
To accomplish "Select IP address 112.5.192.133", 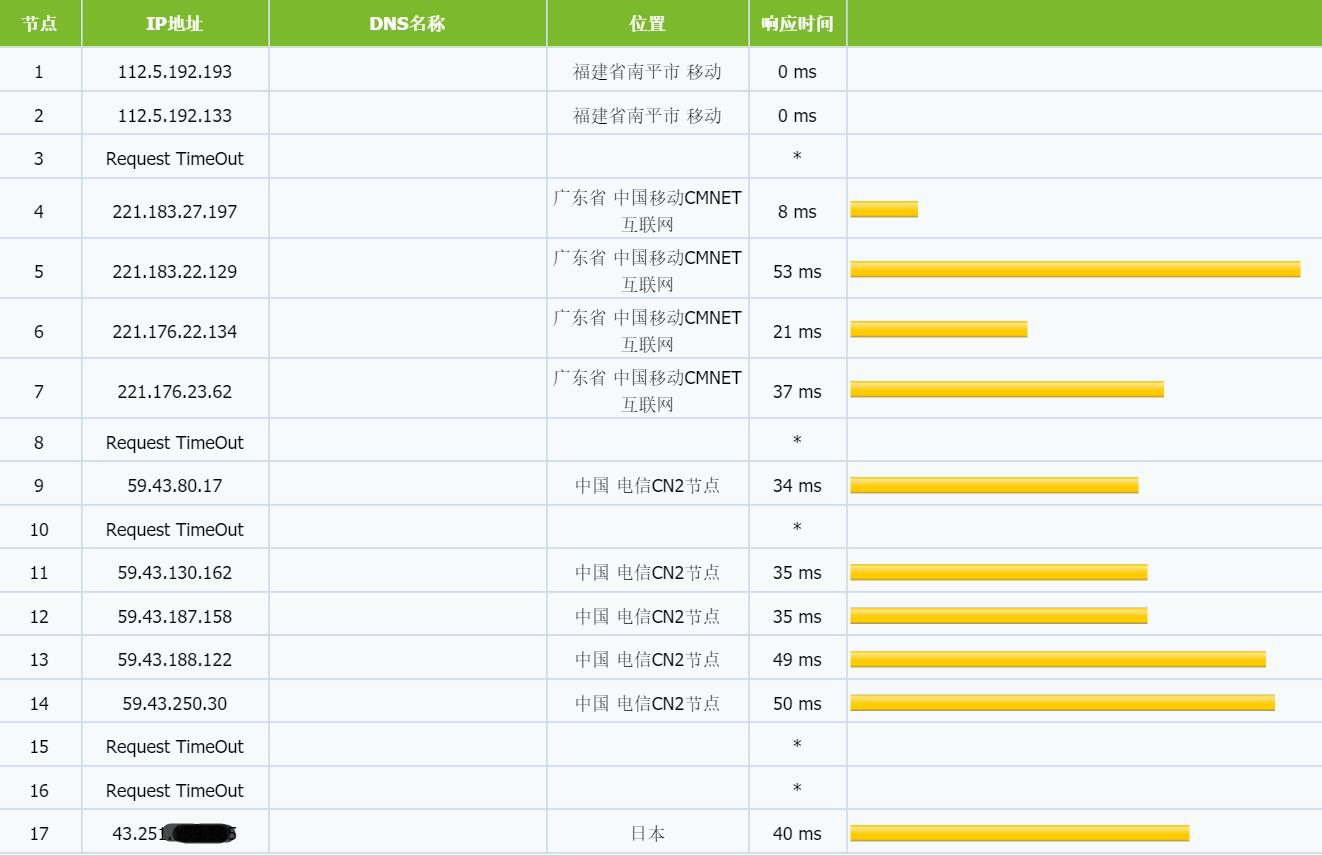I will point(175,116).
